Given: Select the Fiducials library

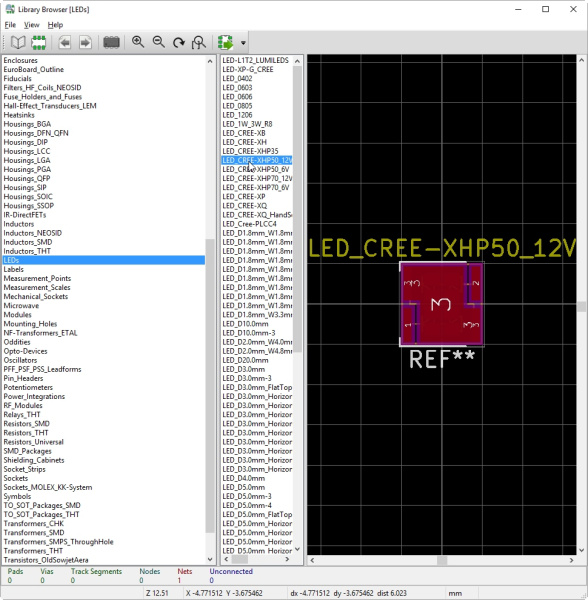Looking at the screenshot, I should pyautogui.click(x=18, y=78).
